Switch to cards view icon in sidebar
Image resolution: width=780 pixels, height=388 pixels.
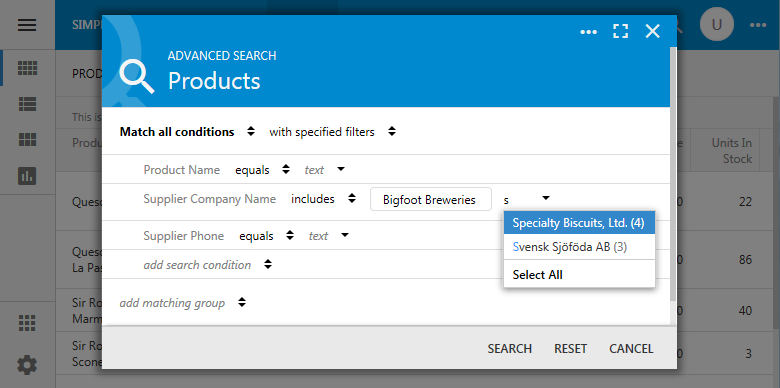click(27, 140)
